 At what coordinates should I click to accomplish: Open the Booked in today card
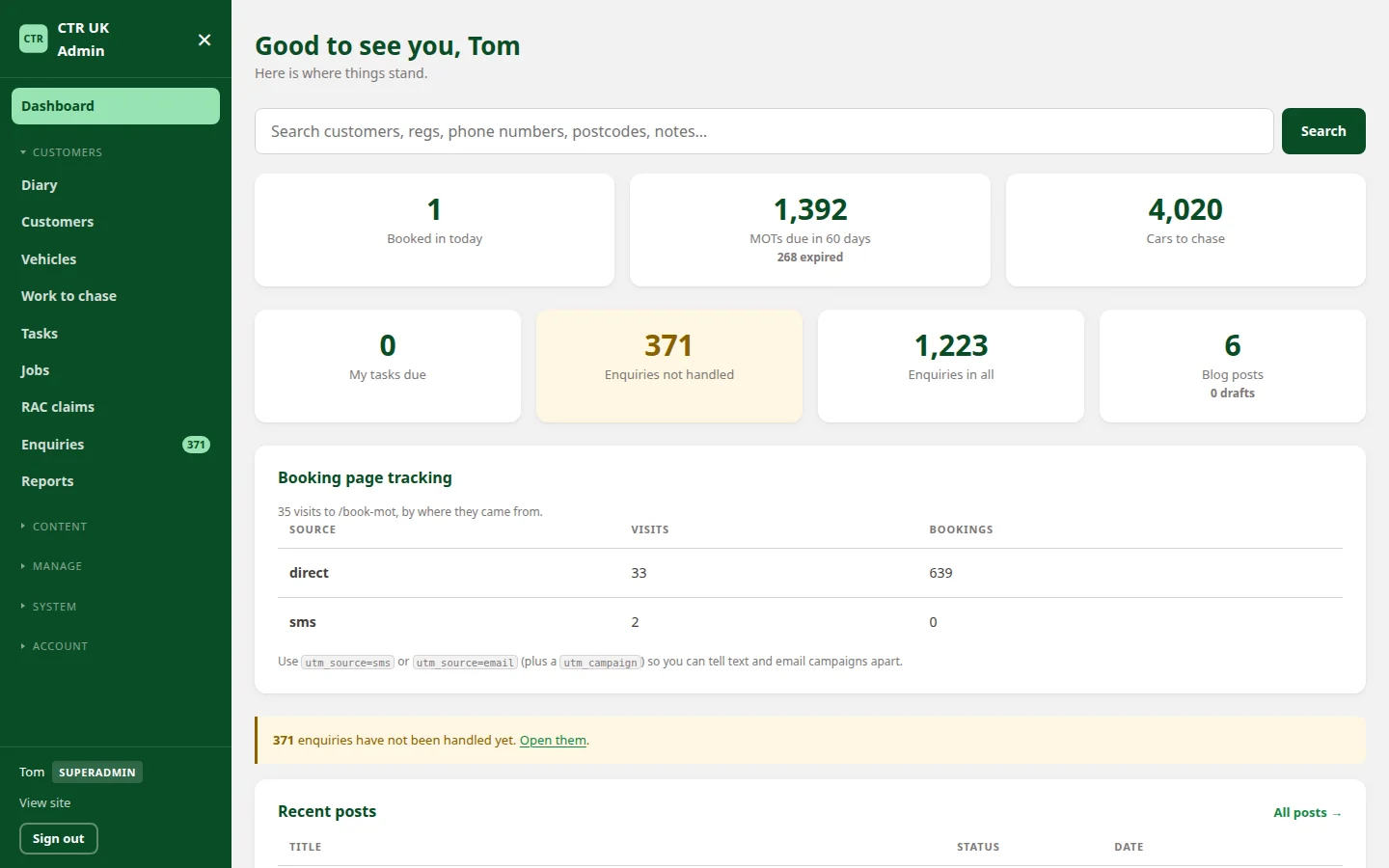coord(434,230)
